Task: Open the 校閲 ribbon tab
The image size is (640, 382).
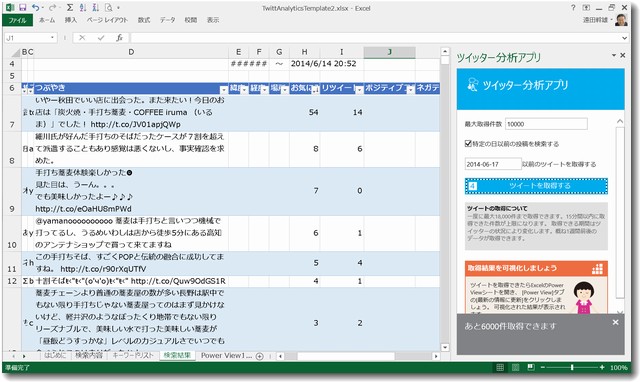Action: tap(191, 20)
